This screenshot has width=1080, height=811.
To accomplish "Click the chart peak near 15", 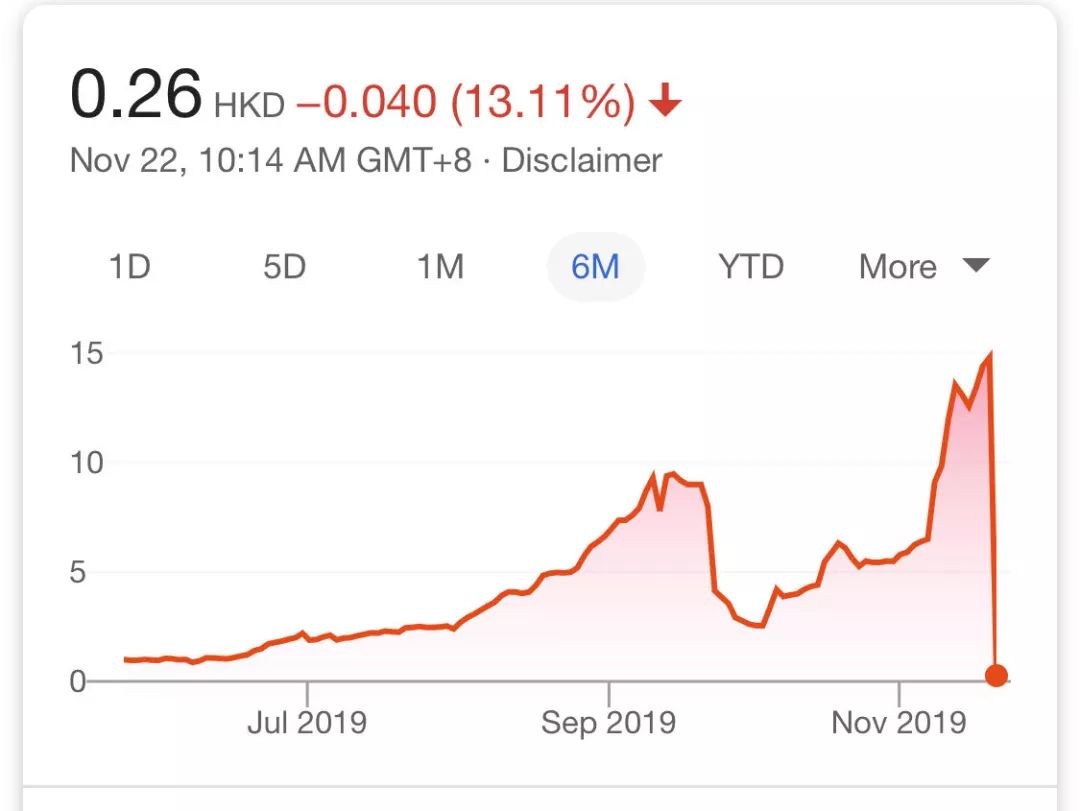I will 990,355.
